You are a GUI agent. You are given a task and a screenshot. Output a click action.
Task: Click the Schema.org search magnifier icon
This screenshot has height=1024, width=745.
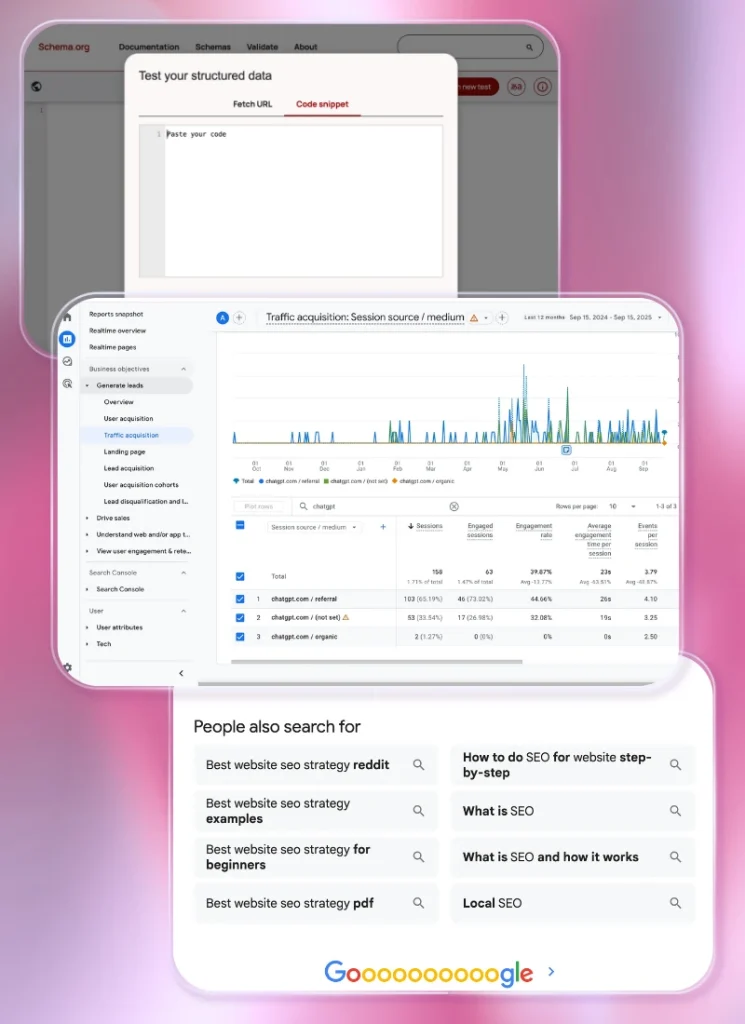530,47
